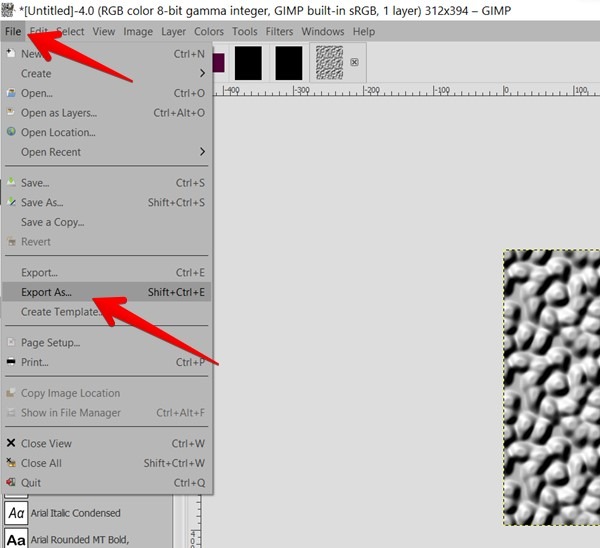Click the Save... disk icon
This screenshot has height=548, width=600.
pos(11,182)
